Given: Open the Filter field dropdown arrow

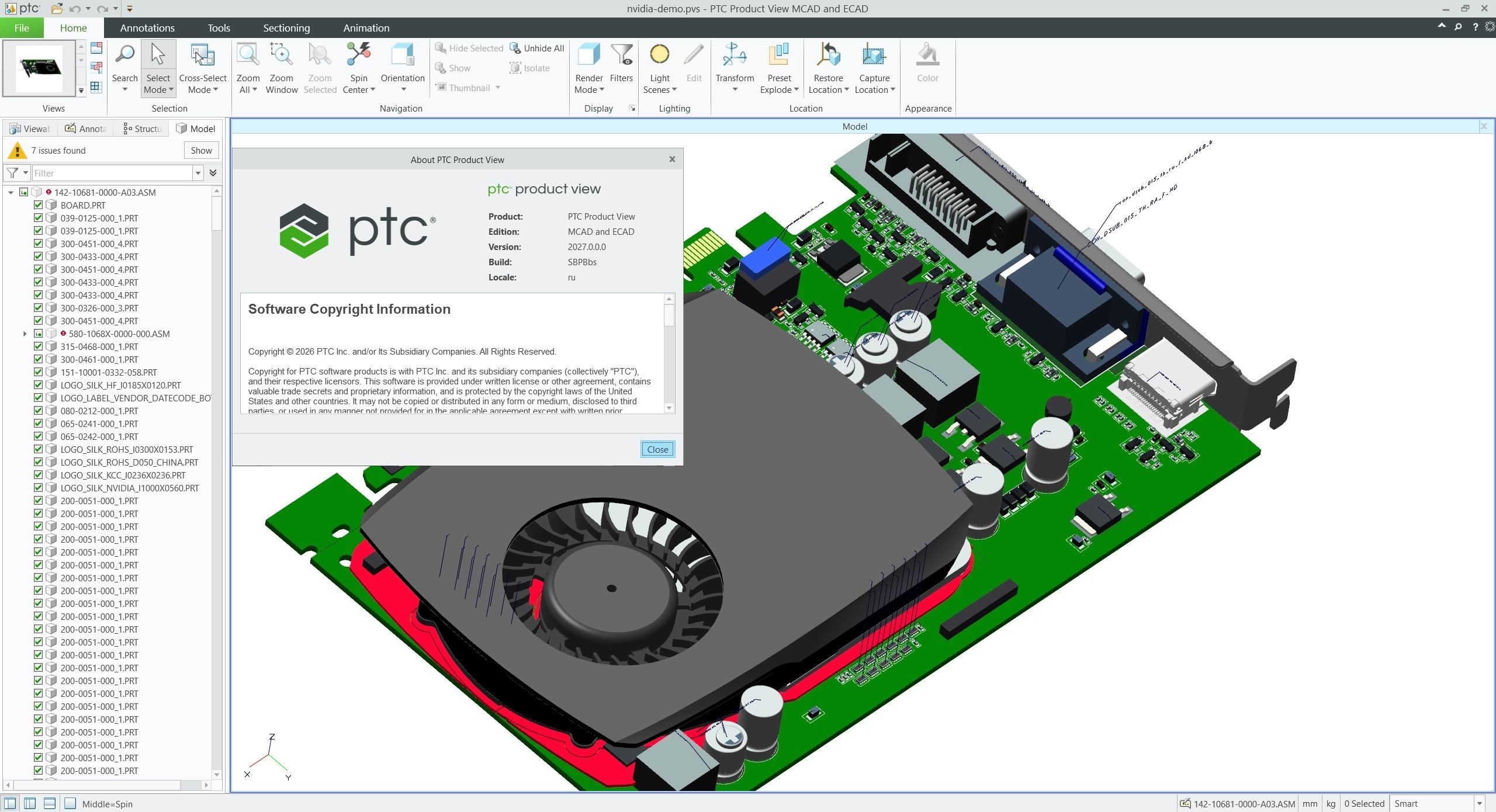Looking at the screenshot, I should click(x=198, y=173).
